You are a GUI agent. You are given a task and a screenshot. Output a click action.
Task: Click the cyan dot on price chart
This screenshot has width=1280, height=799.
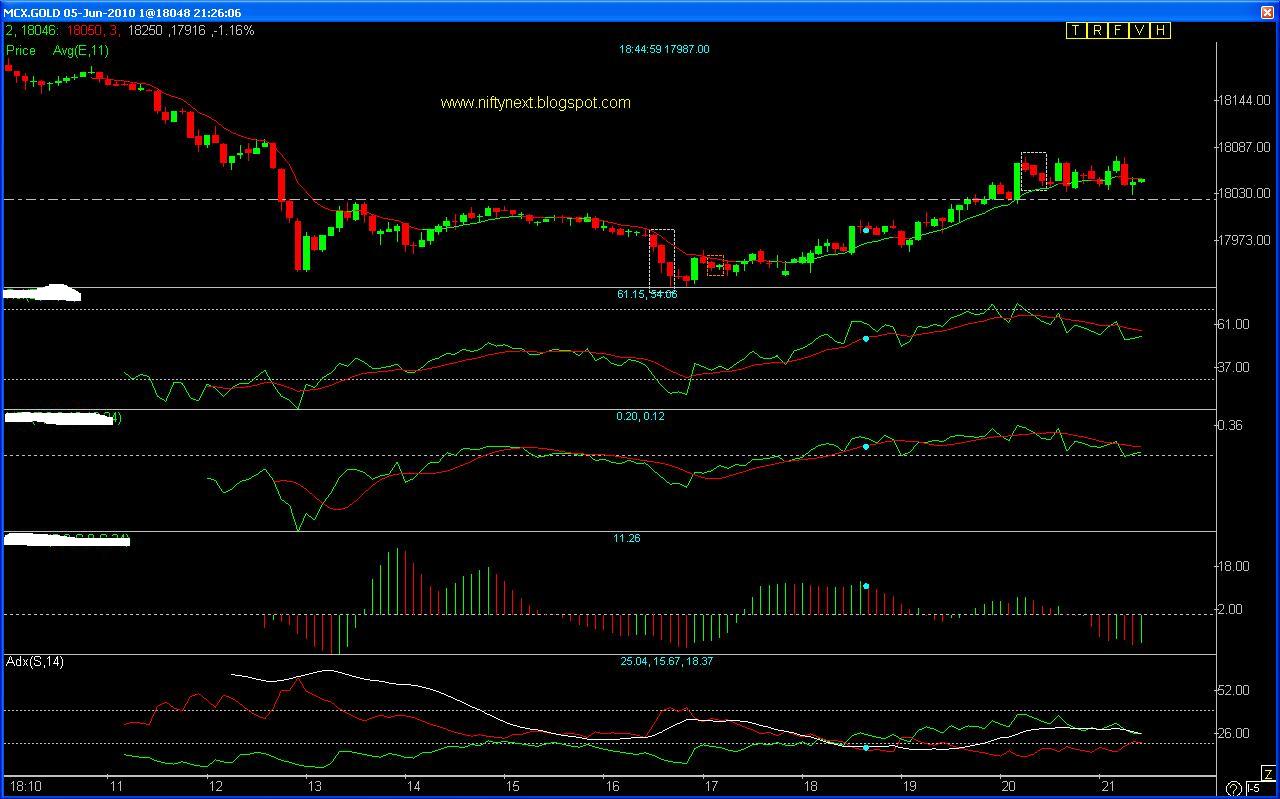pyautogui.click(x=866, y=230)
